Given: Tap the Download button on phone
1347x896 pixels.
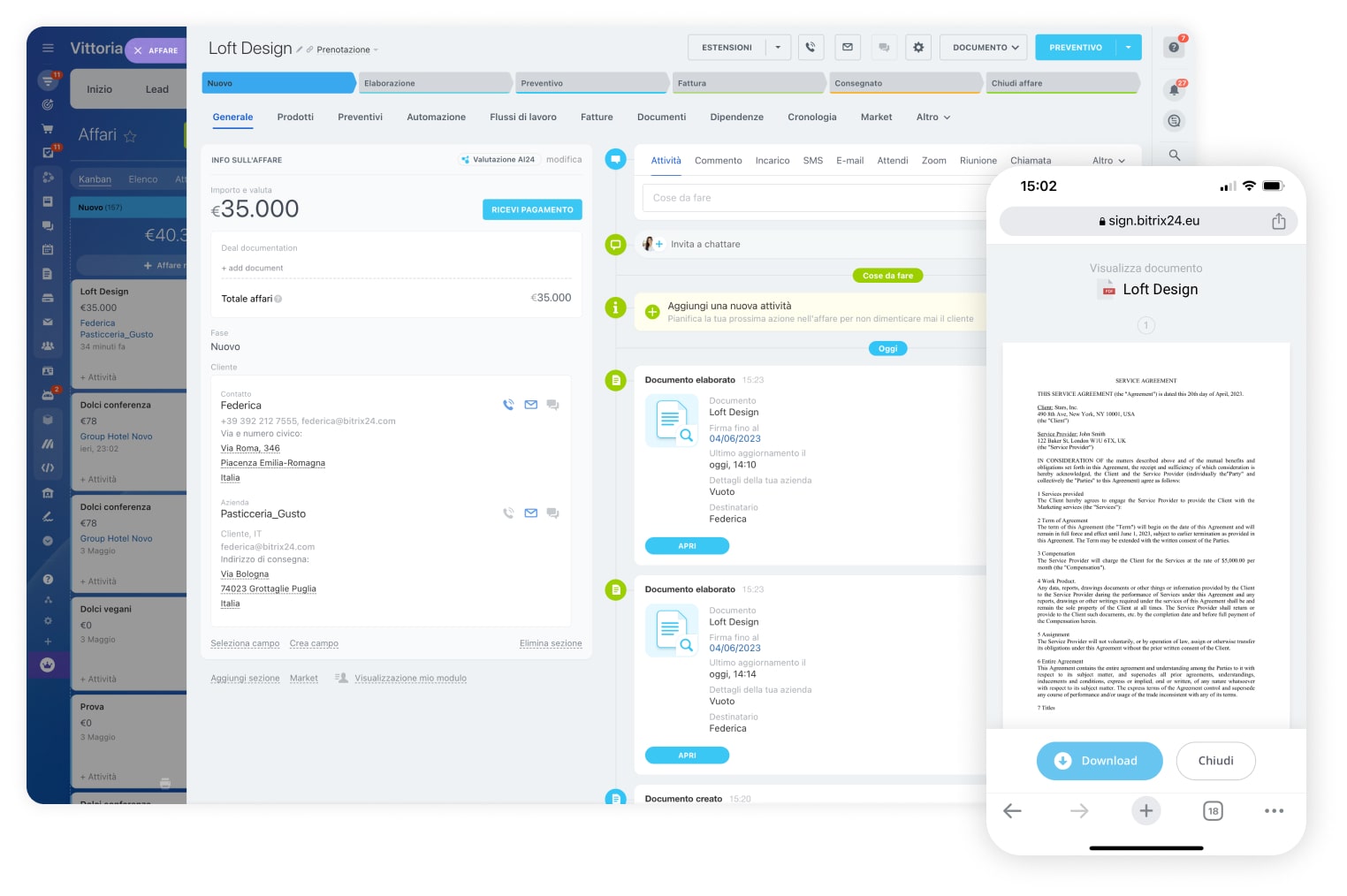Looking at the screenshot, I should coord(1099,761).
